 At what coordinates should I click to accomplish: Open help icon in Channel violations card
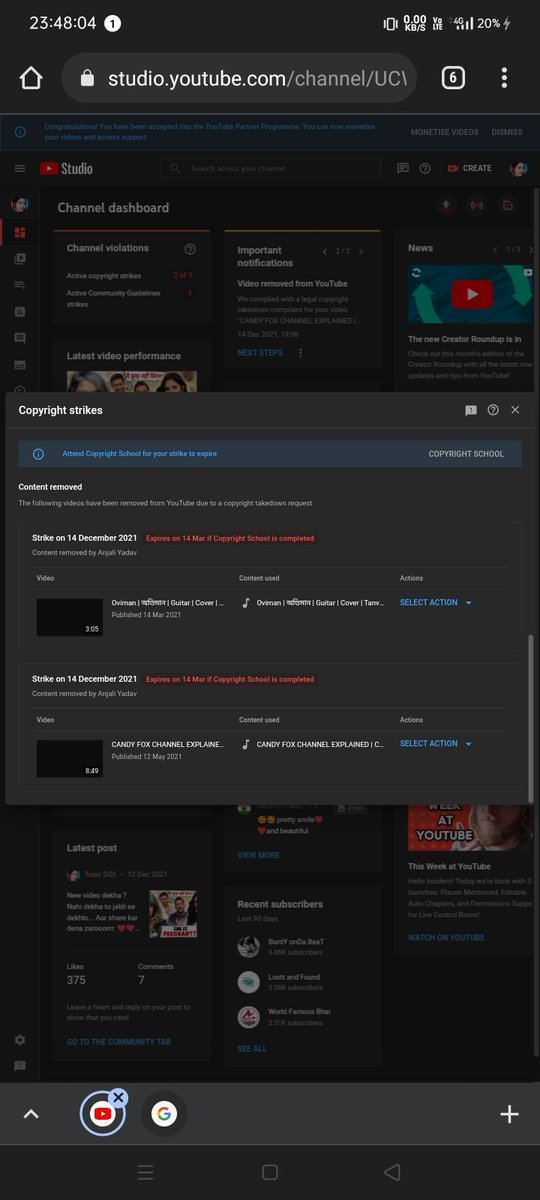click(x=190, y=249)
